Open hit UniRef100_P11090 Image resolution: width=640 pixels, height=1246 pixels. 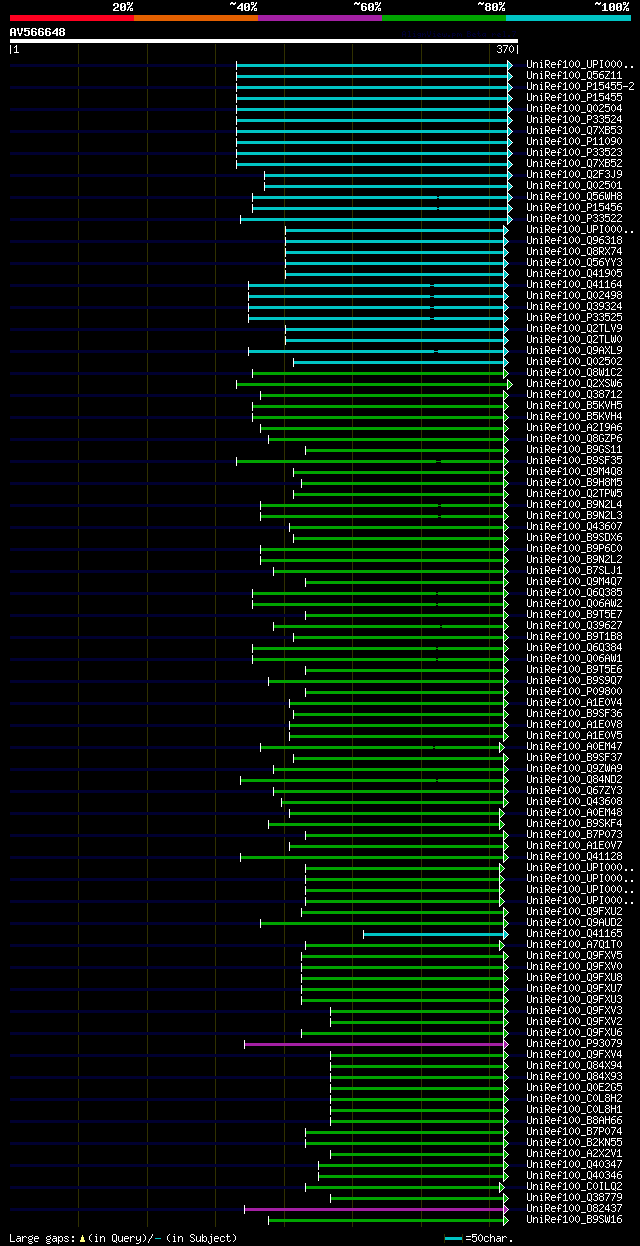coord(574,141)
